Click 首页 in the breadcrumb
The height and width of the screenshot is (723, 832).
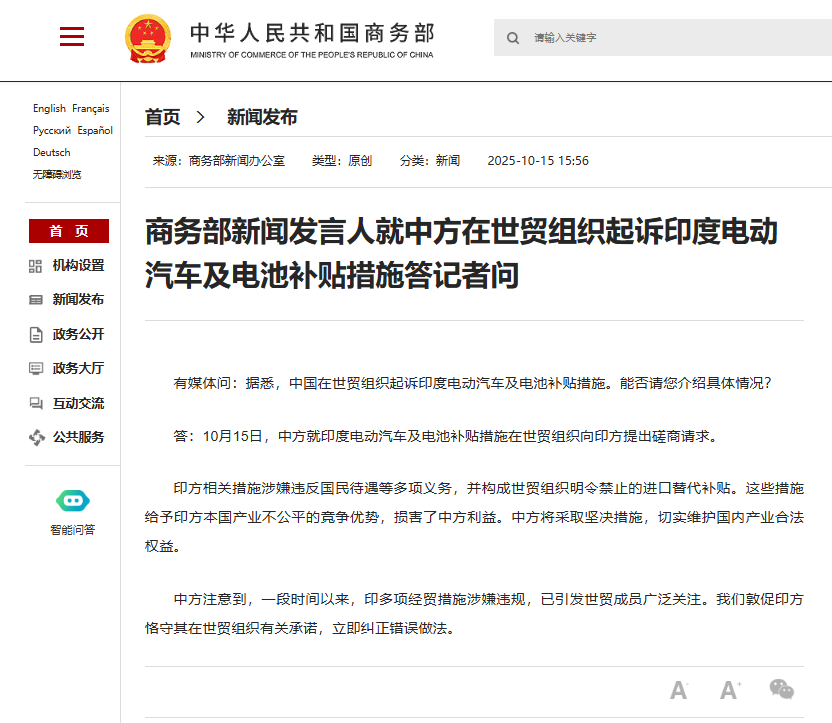coord(162,117)
